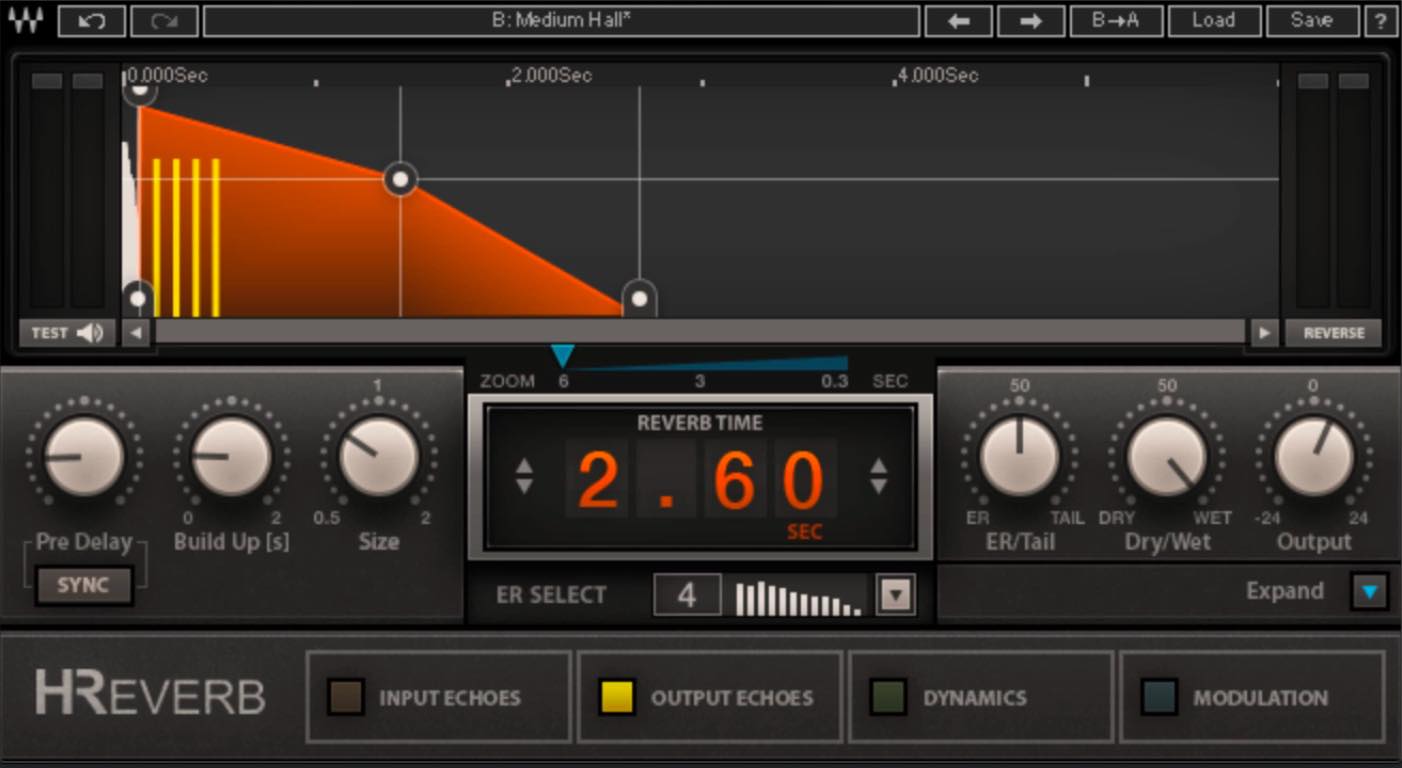Toggle the Pre Delay SYNC button
Viewport: 1402px width, 768px height.
pos(83,585)
